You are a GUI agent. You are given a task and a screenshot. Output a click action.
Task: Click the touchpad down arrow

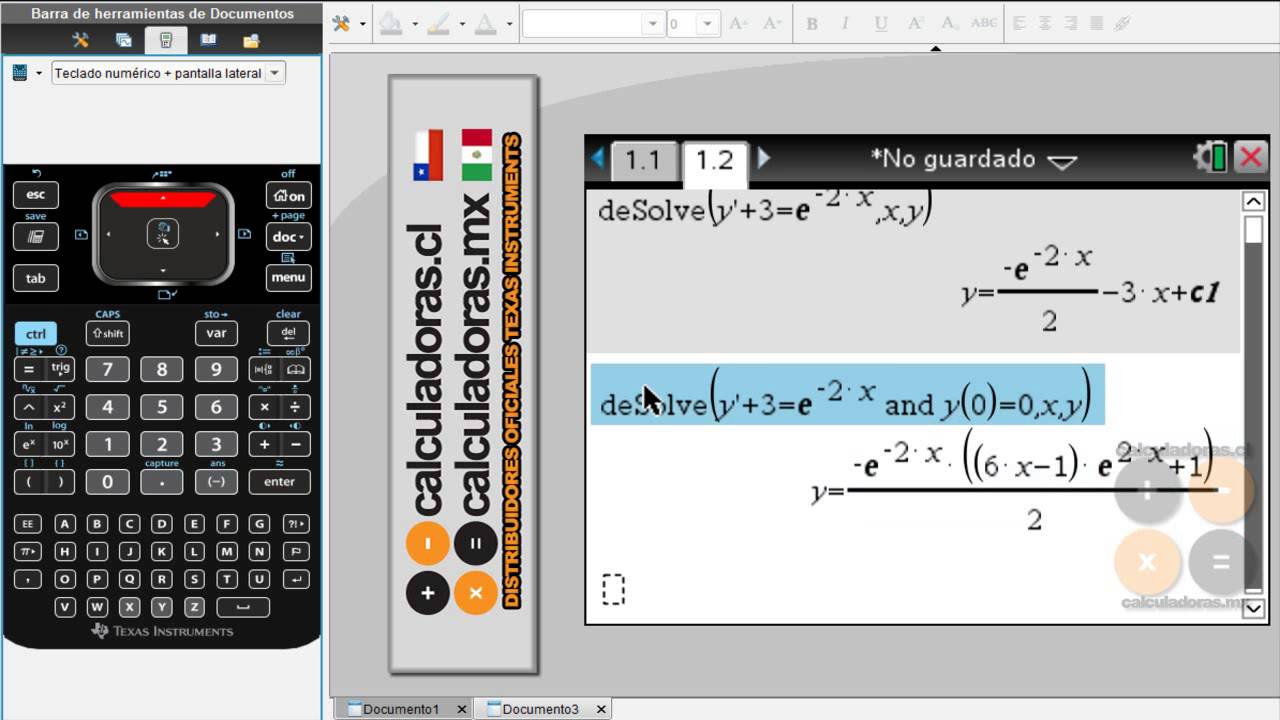(x=163, y=270)
